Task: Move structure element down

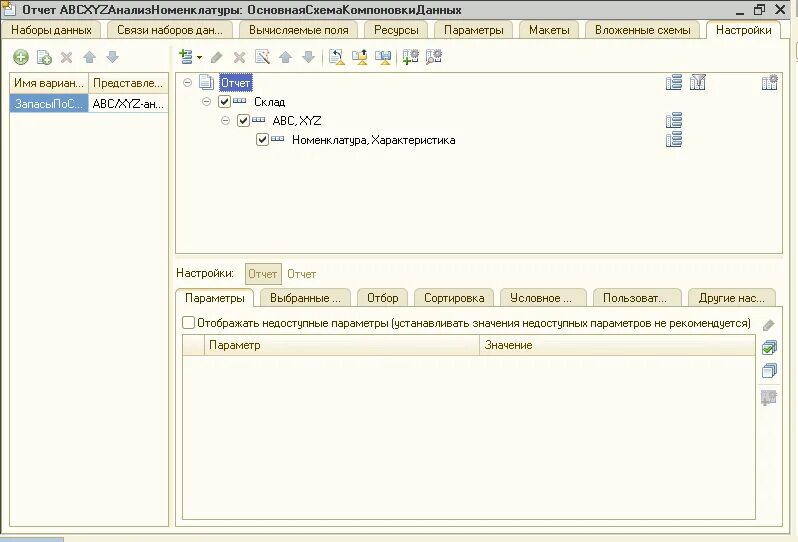Action: click(308, 57)
